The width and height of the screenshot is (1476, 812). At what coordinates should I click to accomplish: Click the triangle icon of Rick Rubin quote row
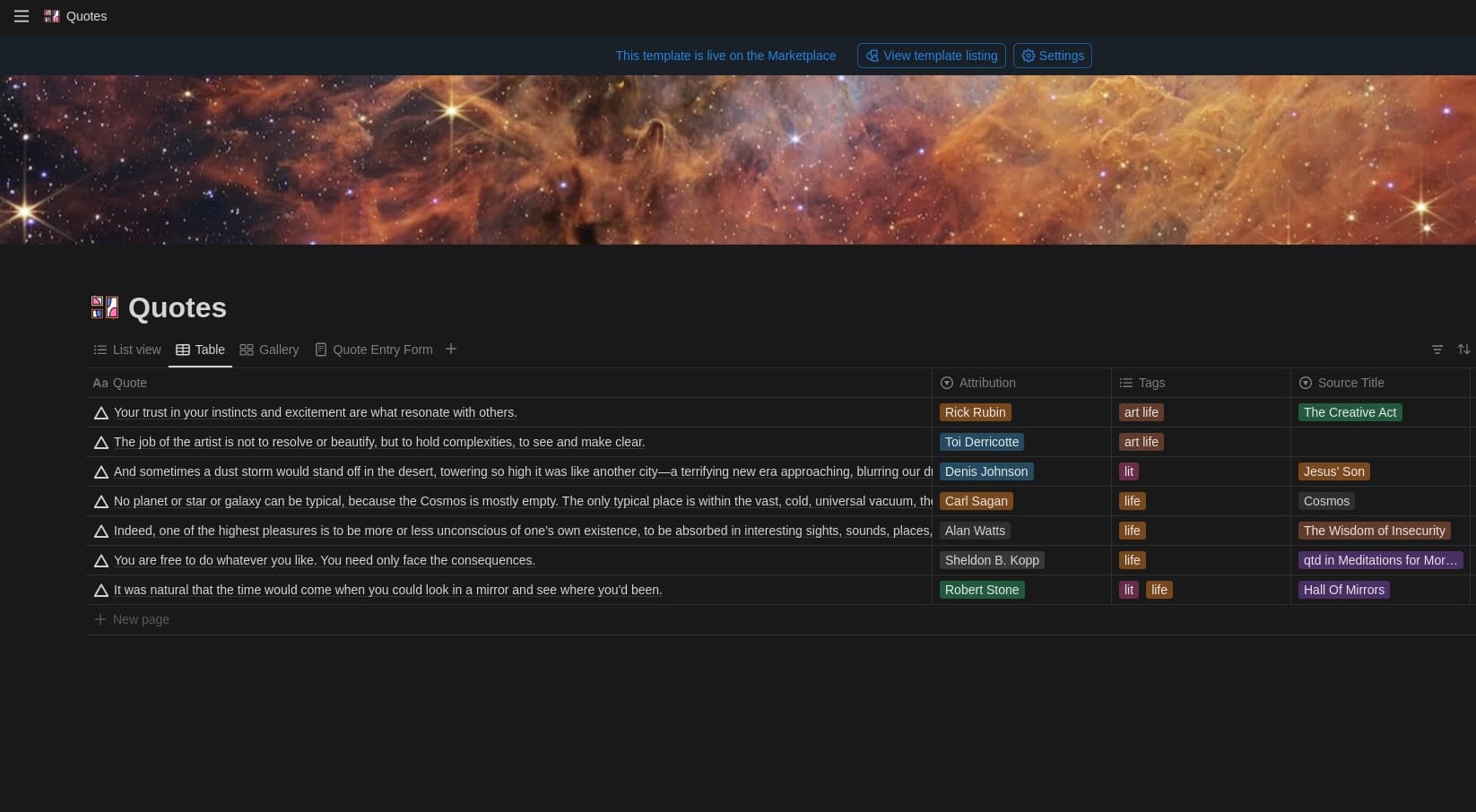click(x=101, y=413)
